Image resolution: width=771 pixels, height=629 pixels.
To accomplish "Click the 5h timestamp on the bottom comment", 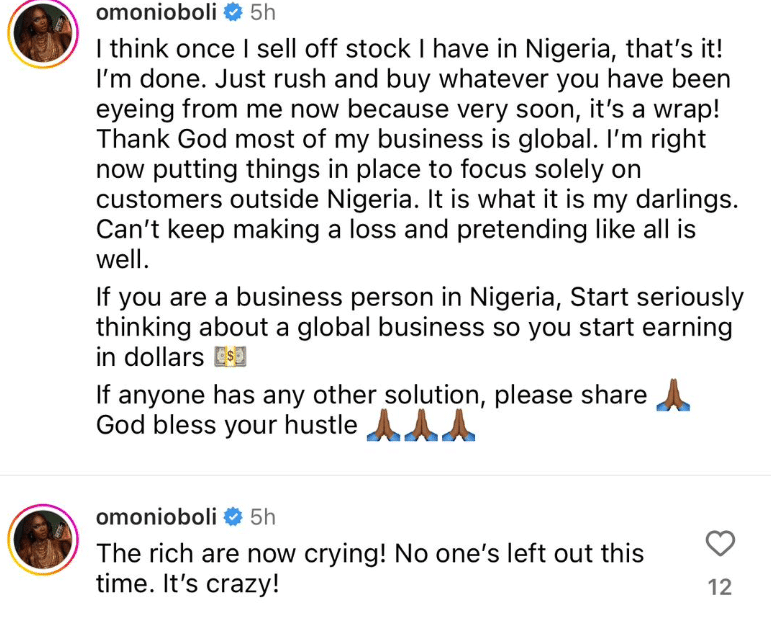I will point(262,518).
